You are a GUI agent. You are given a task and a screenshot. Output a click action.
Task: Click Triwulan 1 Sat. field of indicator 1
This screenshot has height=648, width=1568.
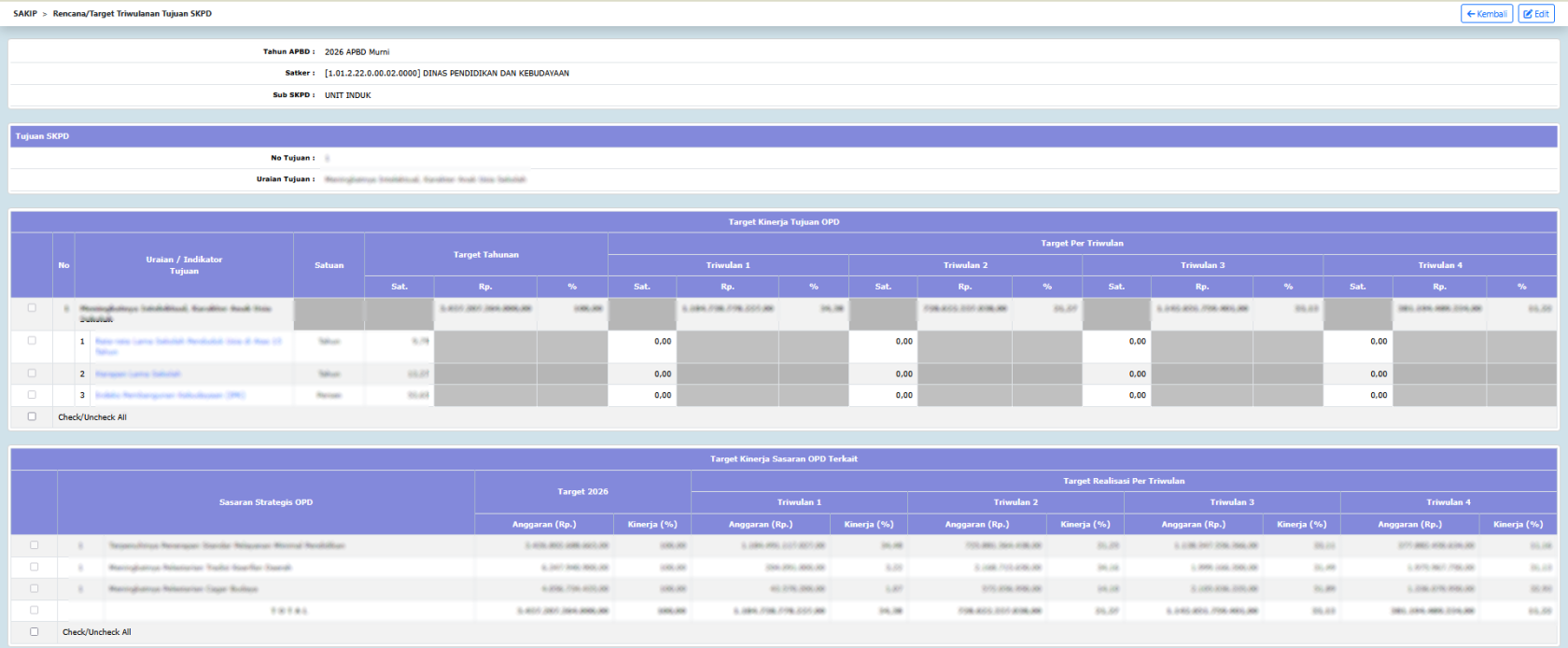(642, 346)
